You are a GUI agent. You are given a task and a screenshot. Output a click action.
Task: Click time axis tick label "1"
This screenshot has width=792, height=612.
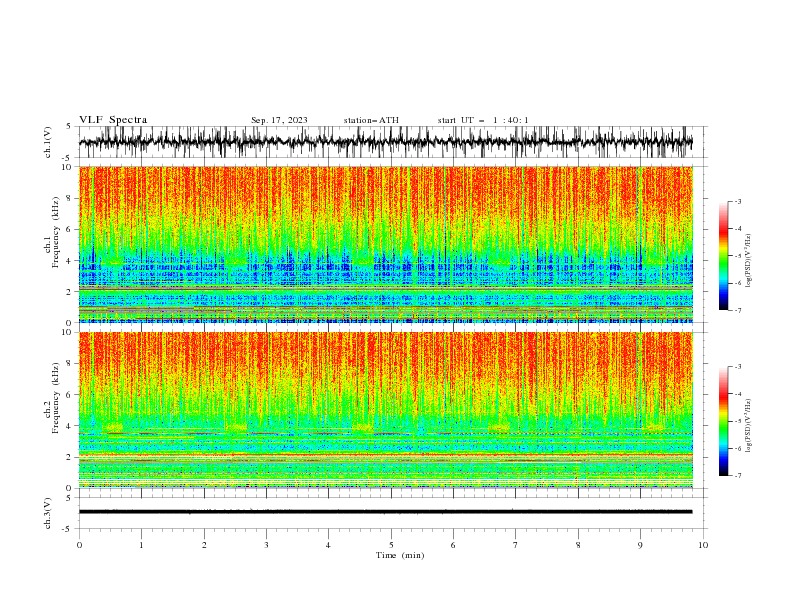[x=141, y=545]
